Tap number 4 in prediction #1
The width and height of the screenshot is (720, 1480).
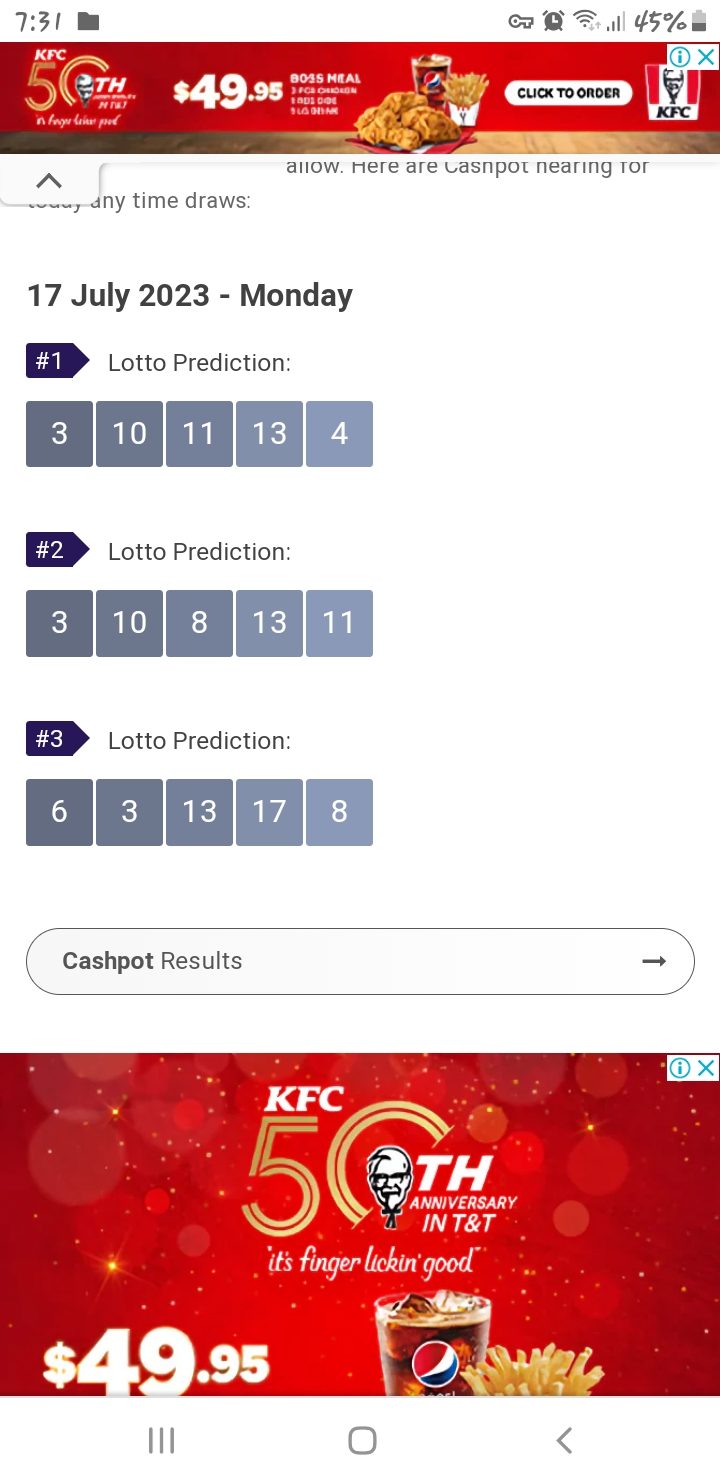[339, 434]
